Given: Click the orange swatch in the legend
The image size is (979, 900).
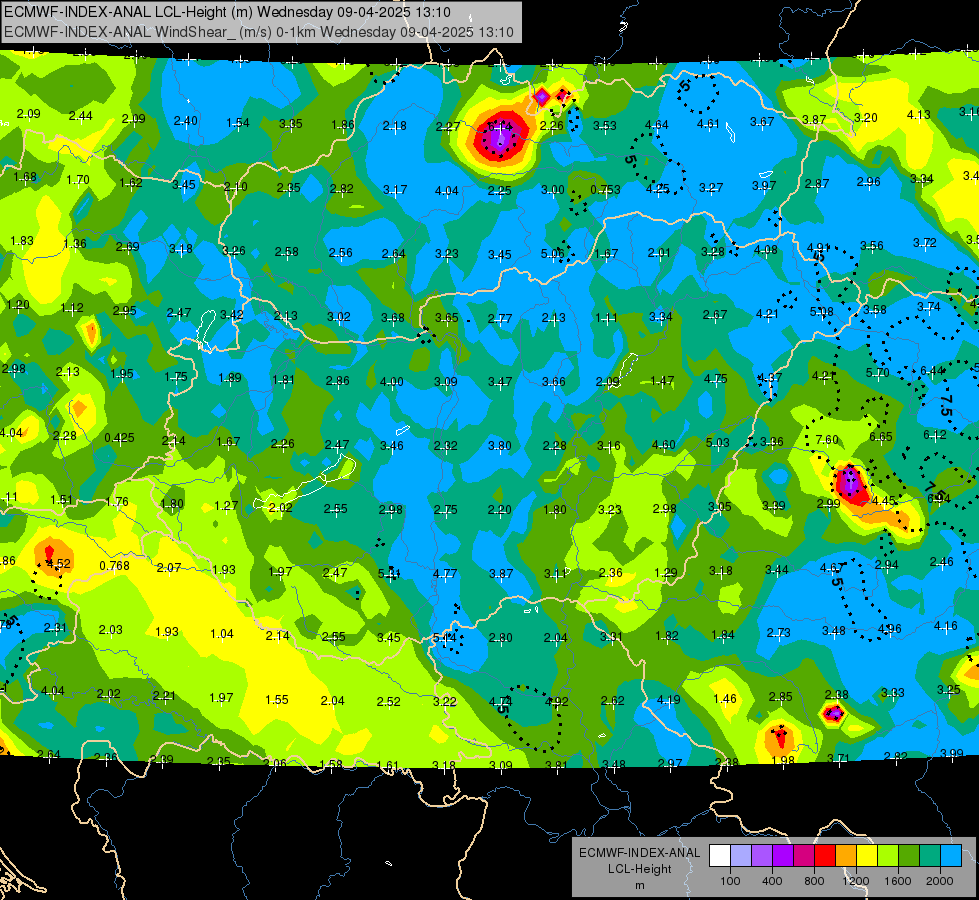Looking at the screenshot, I should (846, 856).
